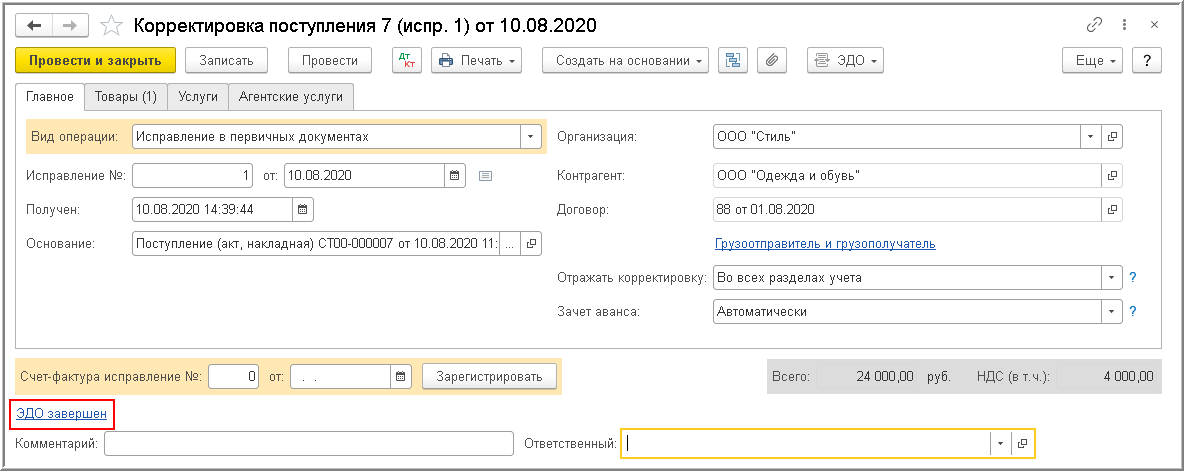Open the document structure icon
The height and width of the screenshot is (471, 1184).
coord(735,60)
